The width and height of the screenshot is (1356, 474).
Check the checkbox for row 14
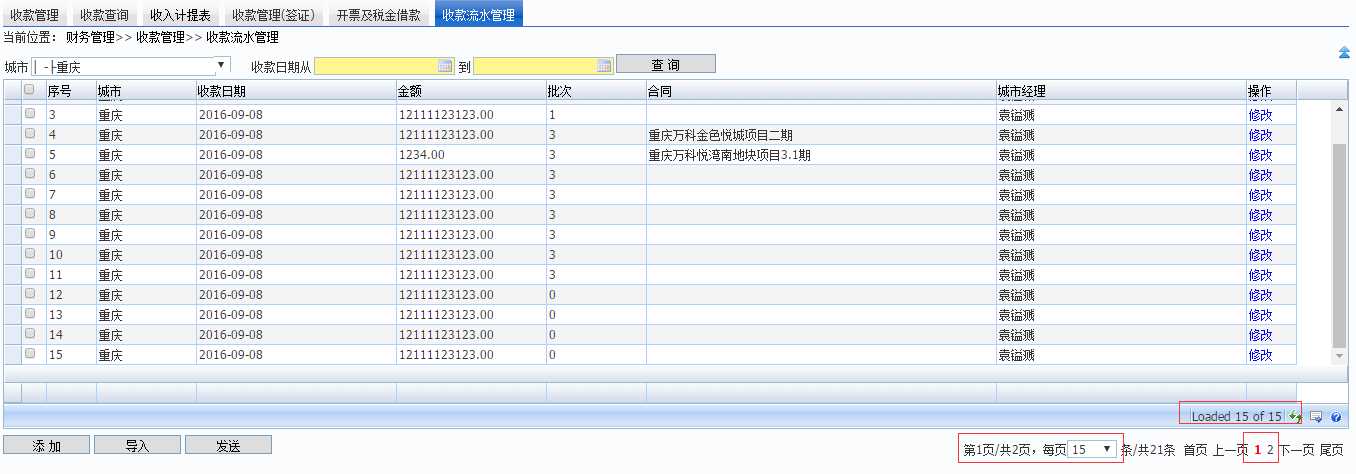pyautogui.click(x=30, y=333)
